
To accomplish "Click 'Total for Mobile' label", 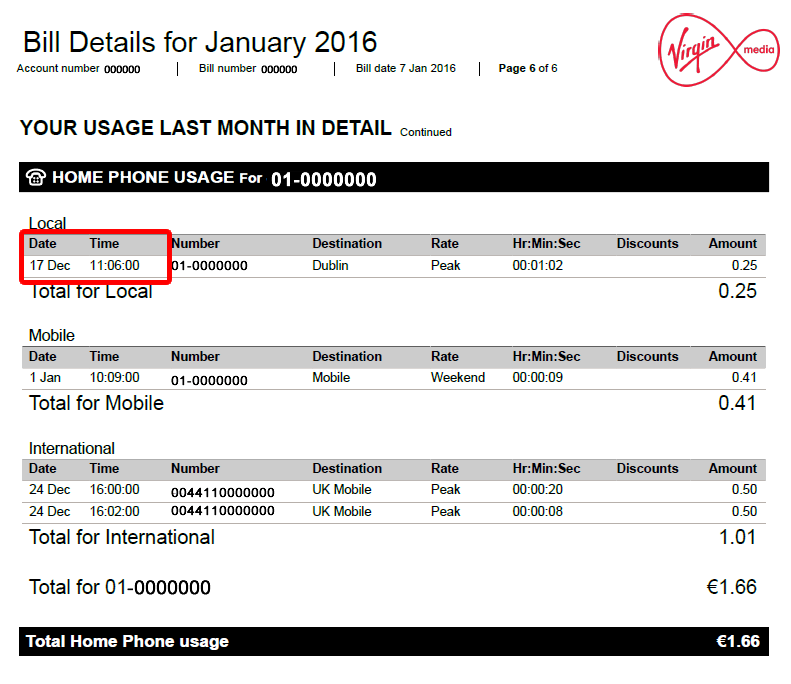I will (x=96, y=404).
